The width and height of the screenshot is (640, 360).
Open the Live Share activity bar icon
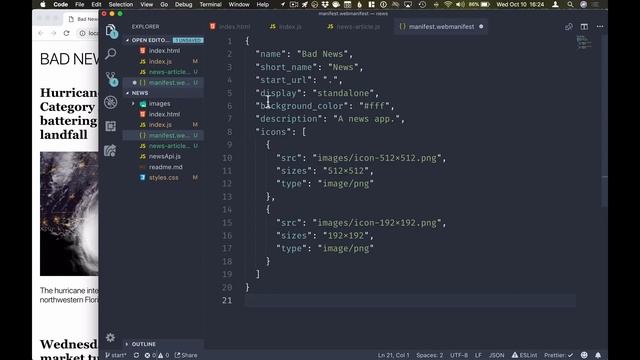point(110,151)
